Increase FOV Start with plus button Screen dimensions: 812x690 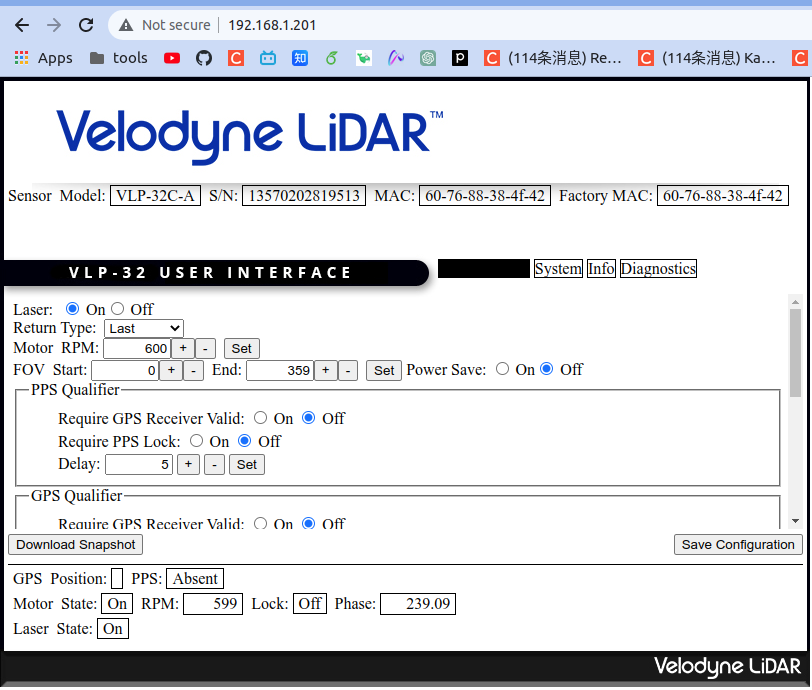click(x=171, y=370)
